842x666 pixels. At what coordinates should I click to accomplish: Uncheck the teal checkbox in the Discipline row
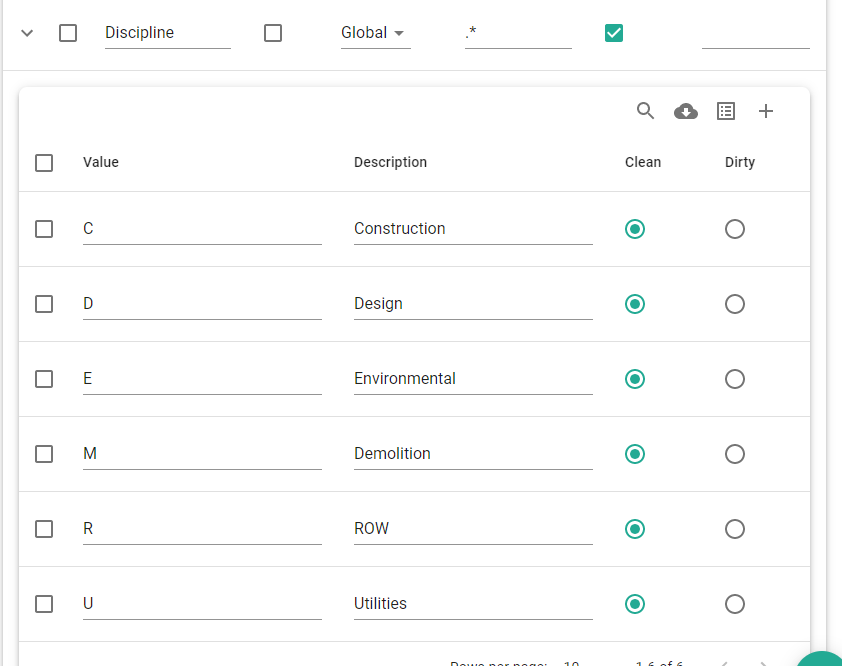(x=614, y=33)
